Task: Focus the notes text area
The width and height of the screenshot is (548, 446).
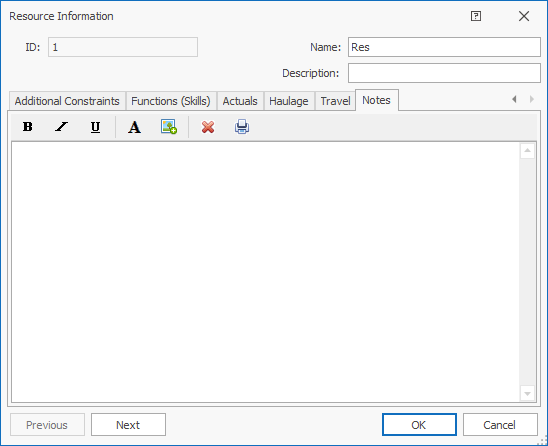Action: tap(266, 272)
